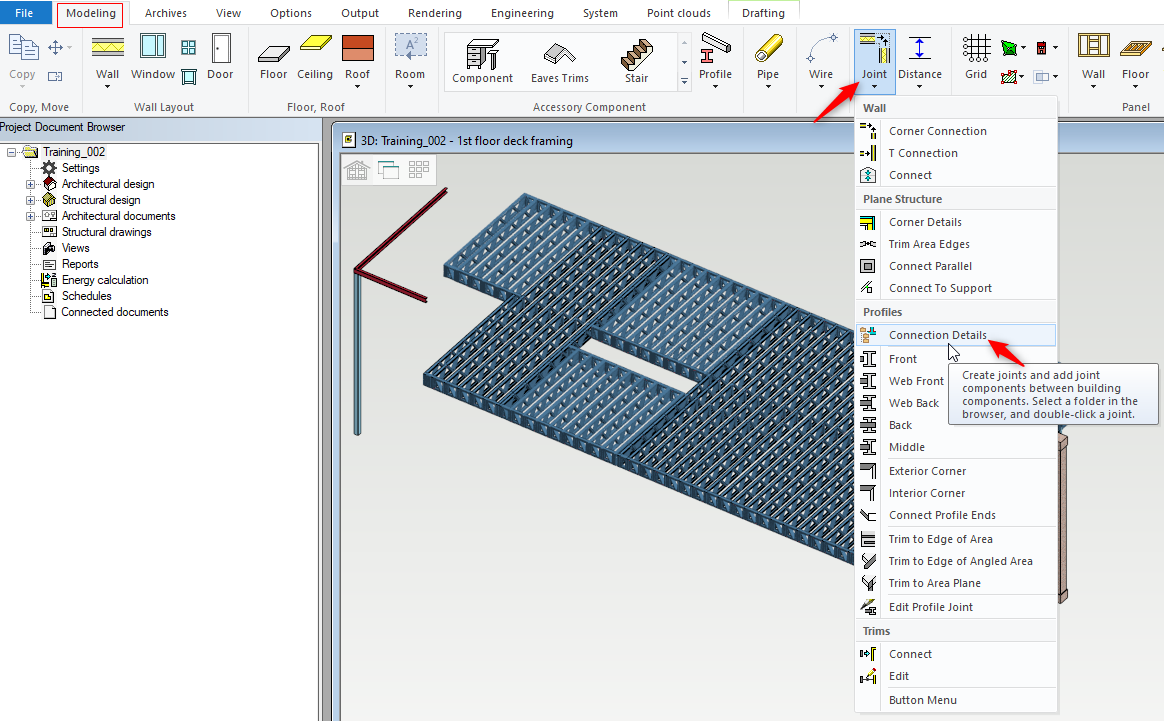Image resolution: width=1164 pixels, height=721 pixels.
Task: Open the Engineering ribbon tab
Action: coord(522,13)
